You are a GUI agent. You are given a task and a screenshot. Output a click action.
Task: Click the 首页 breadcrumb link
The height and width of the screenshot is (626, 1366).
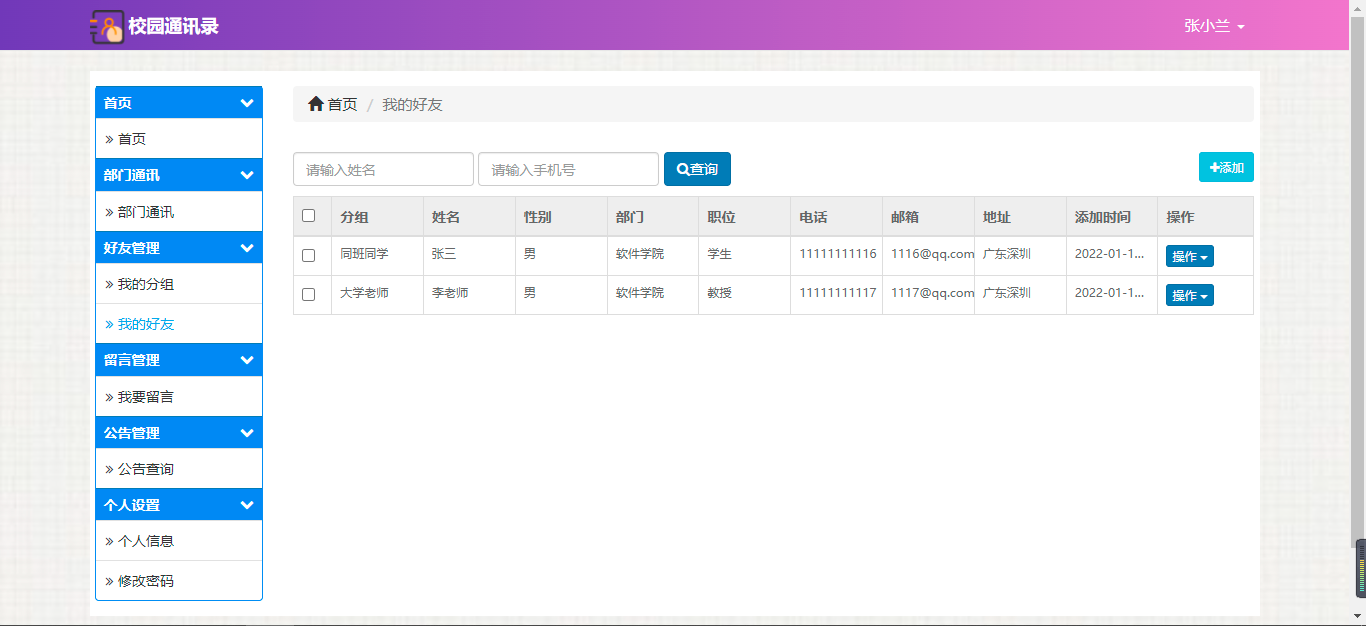click(x=342, y=104)
